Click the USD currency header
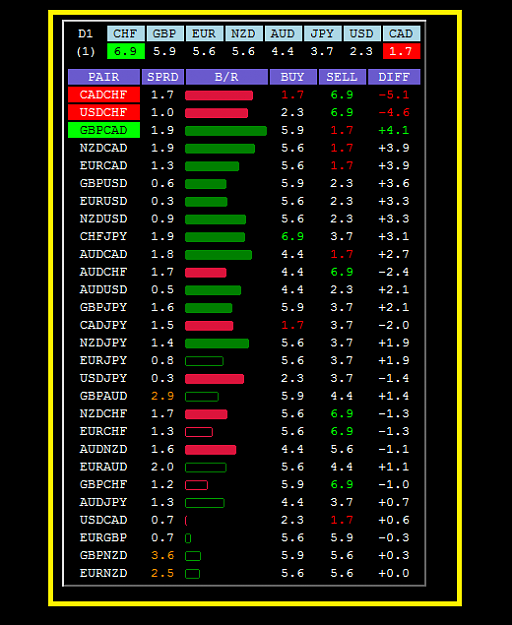 362,33
